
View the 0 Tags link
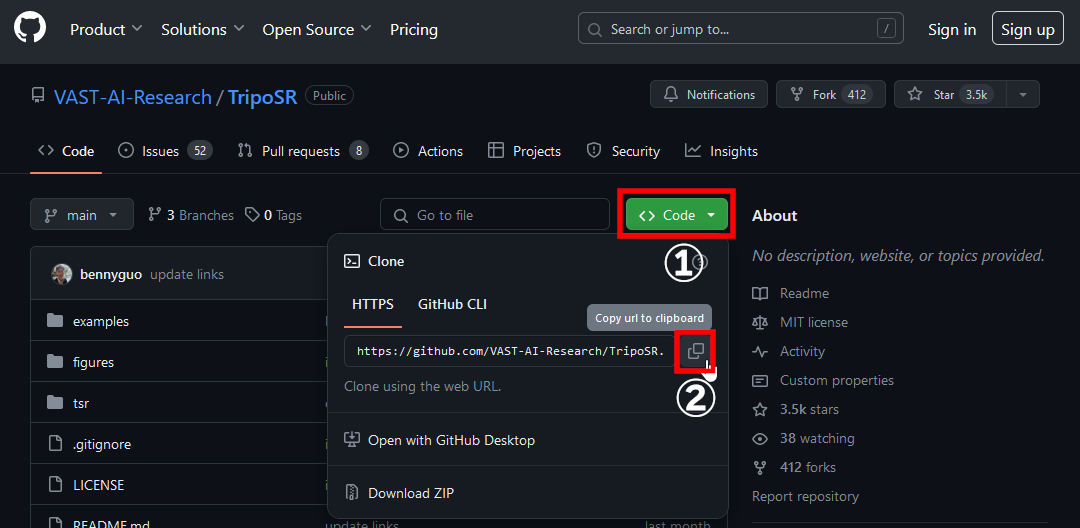[x=273, y=215]
